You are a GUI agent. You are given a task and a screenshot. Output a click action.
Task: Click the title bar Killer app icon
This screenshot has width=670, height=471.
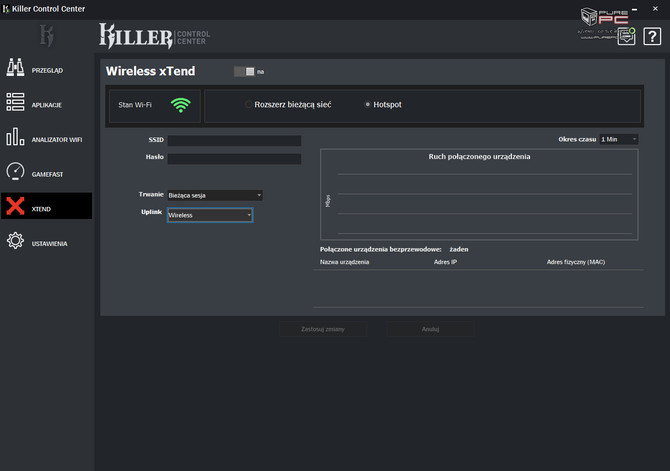pyautogui.click(x=6, y=9)
